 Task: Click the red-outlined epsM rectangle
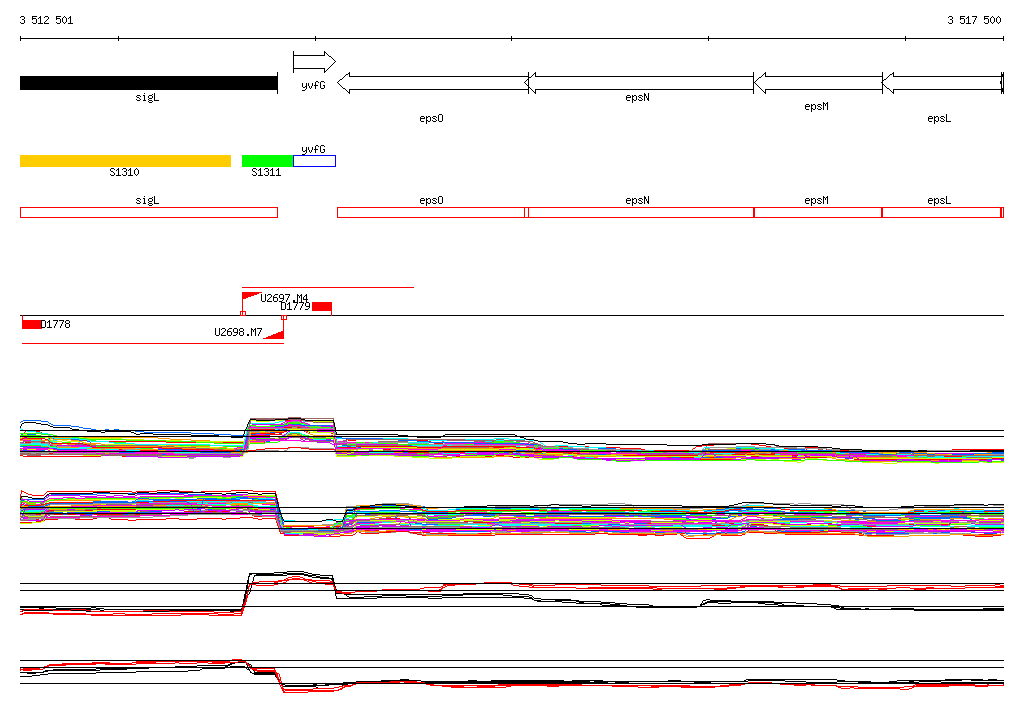click(x=817, y=212)
